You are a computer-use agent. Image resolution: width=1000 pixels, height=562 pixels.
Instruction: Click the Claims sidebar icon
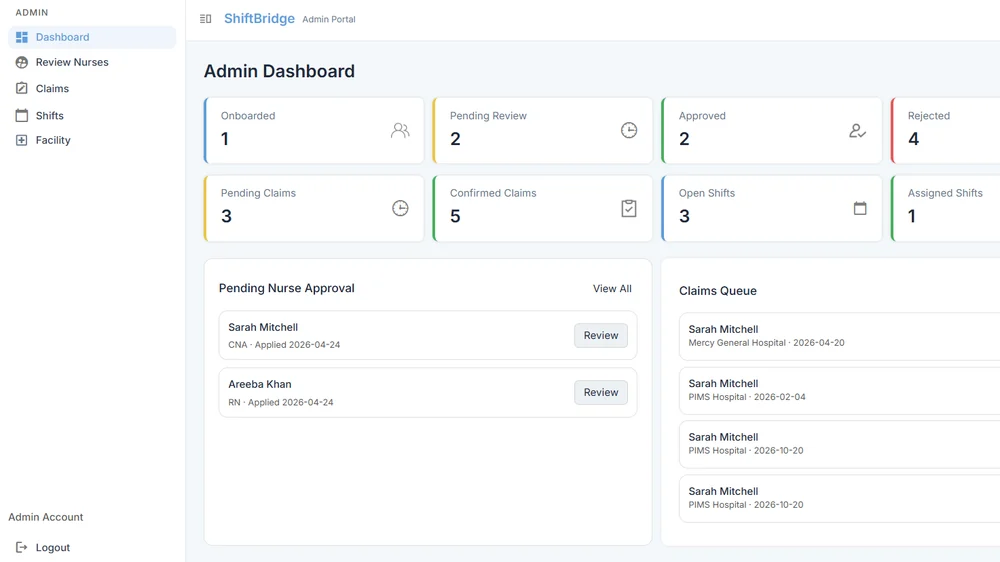tap(22, 88)
